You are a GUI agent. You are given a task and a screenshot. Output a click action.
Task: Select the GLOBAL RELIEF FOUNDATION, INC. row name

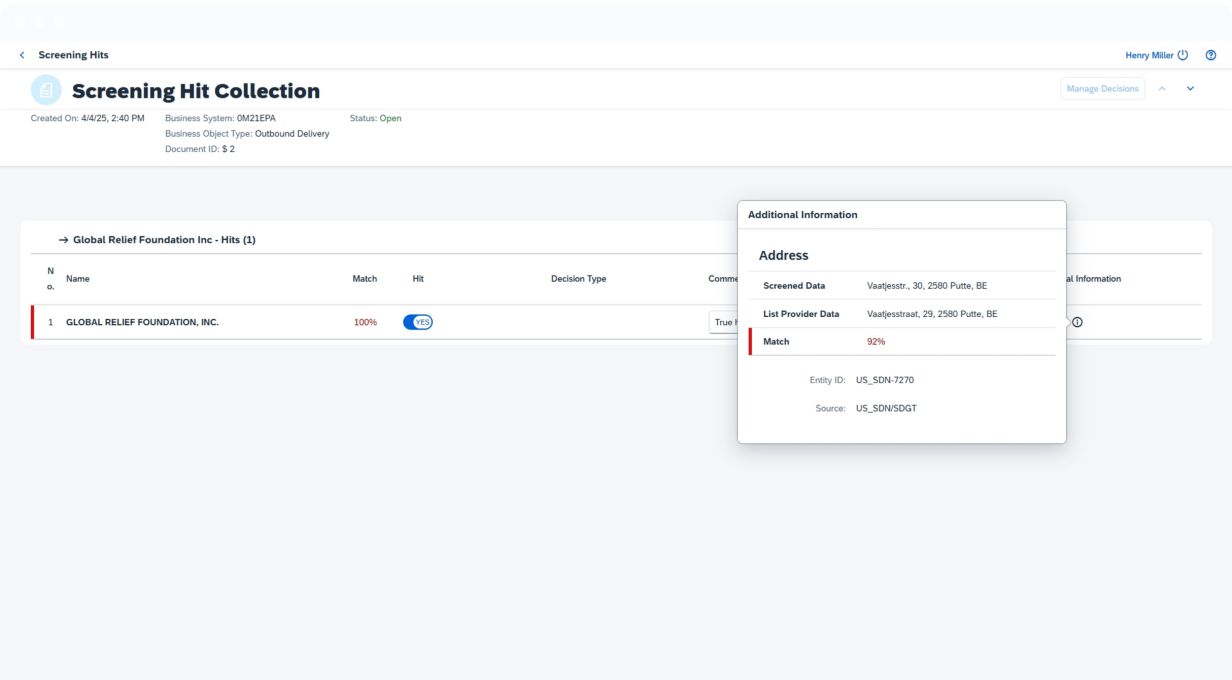[x=142, y=322]
